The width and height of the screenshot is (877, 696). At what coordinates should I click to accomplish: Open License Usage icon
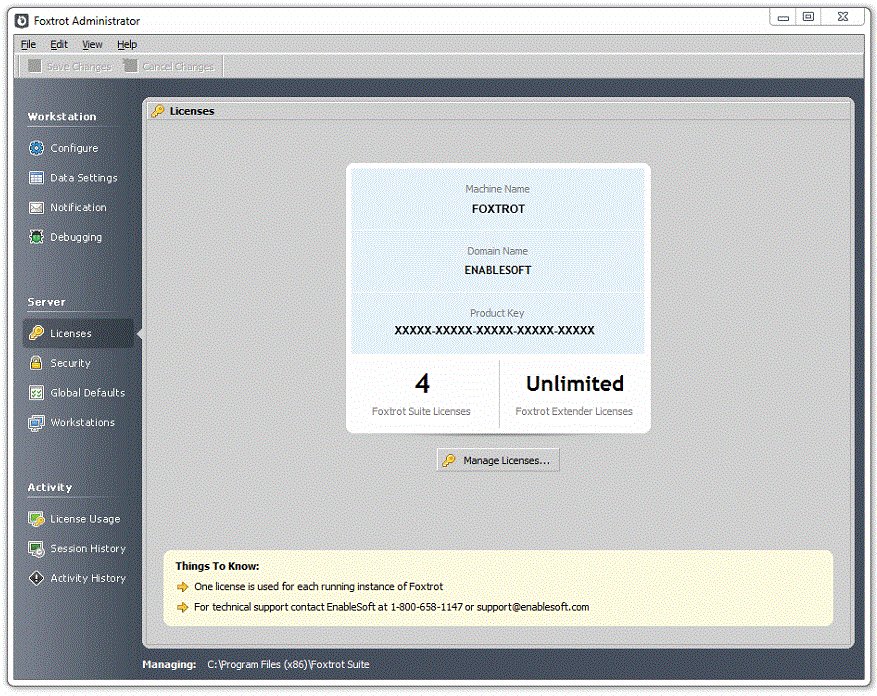(x=36, y=519)
